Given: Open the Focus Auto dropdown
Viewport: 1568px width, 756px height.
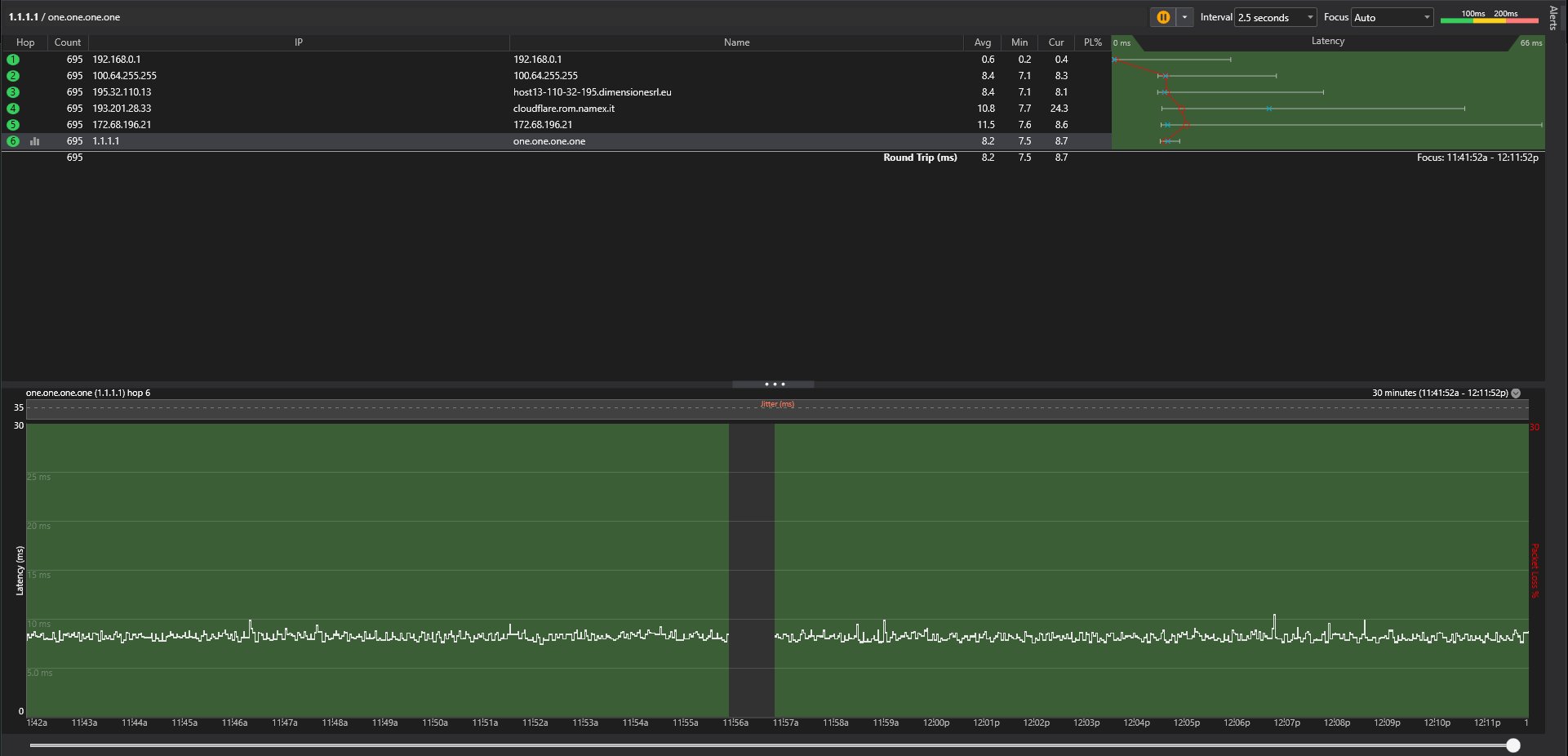Looking at the screenshot, I should click(x=1392, y=17).
